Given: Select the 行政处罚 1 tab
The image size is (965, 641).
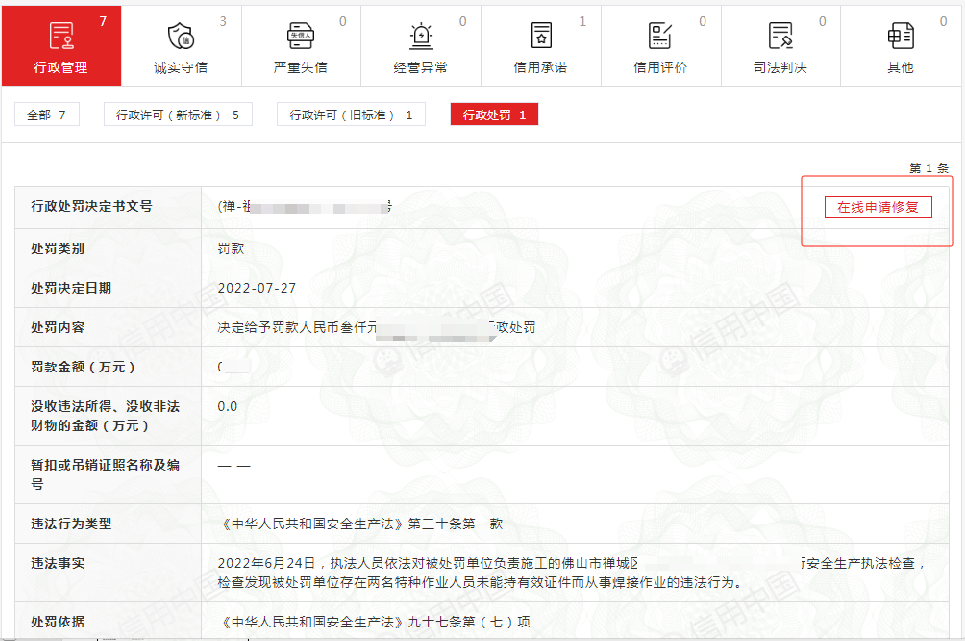Looking at the screenshot, I should tap(494, 114).
